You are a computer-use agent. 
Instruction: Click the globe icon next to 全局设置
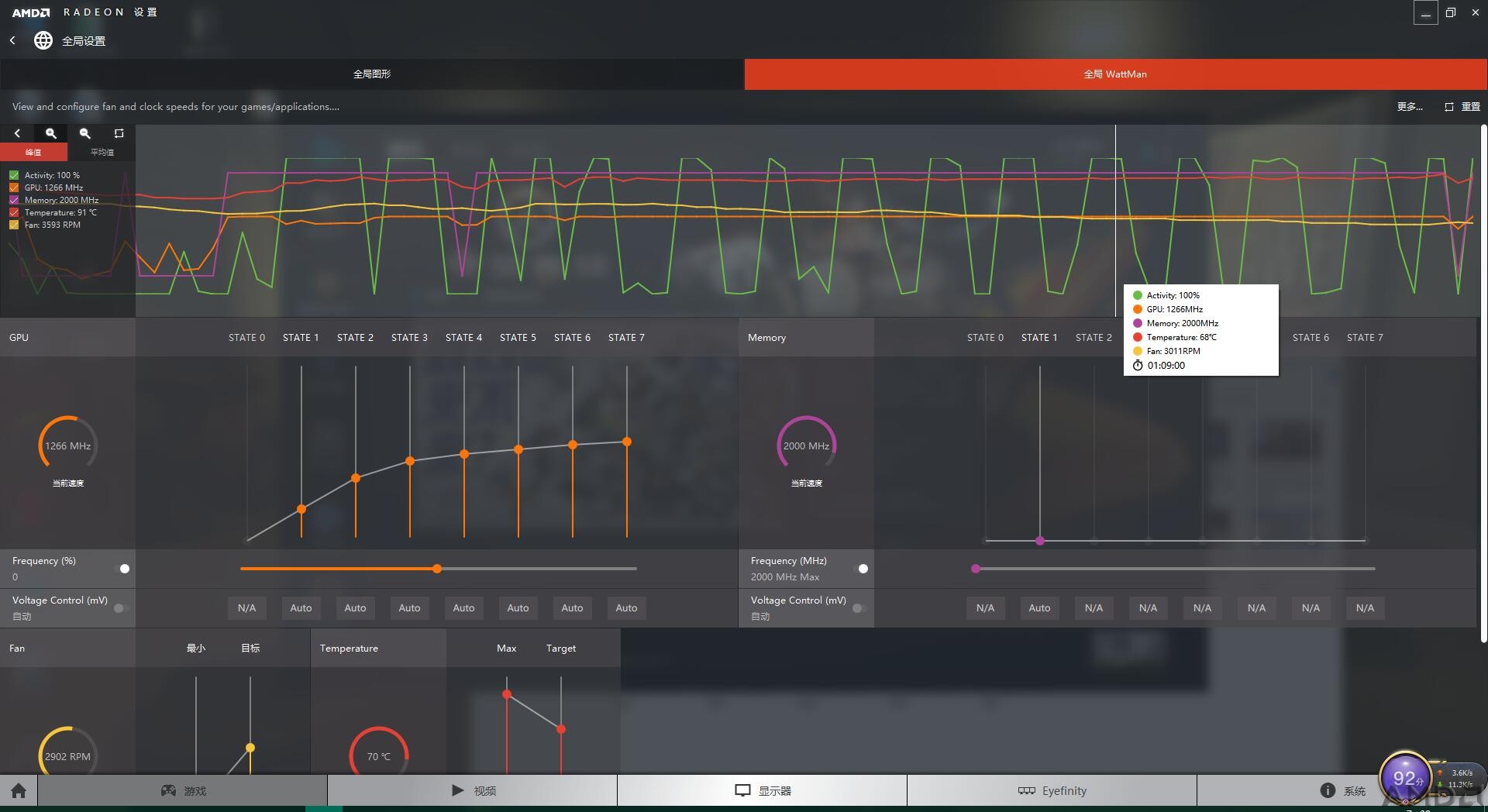pyautogui.click(x=43, y=40)
